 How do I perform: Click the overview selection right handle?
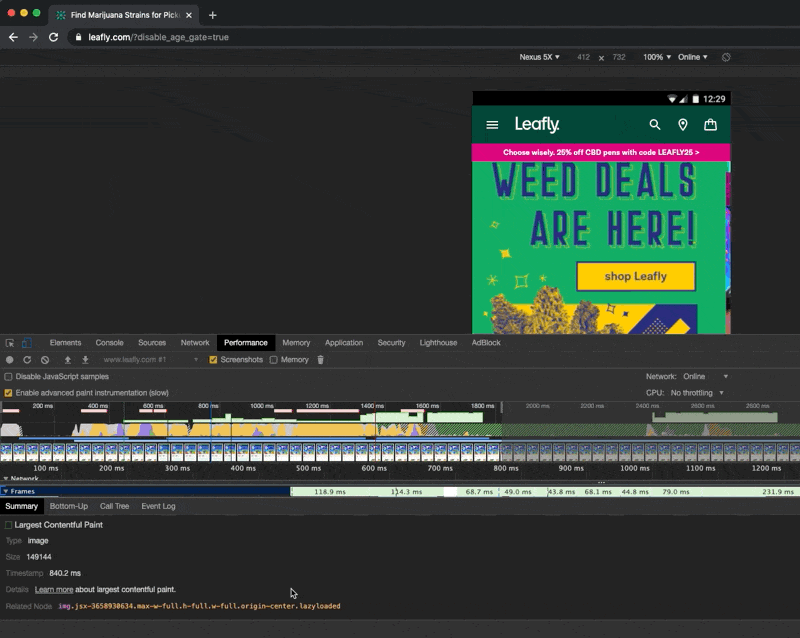point(502,407)
